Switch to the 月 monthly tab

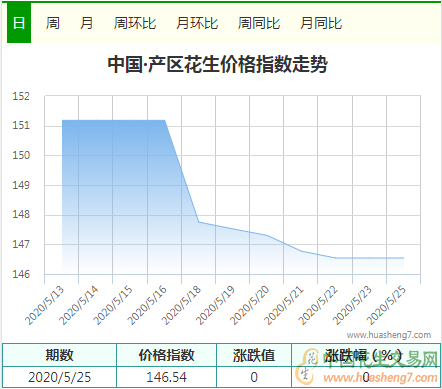click(86, 23)
